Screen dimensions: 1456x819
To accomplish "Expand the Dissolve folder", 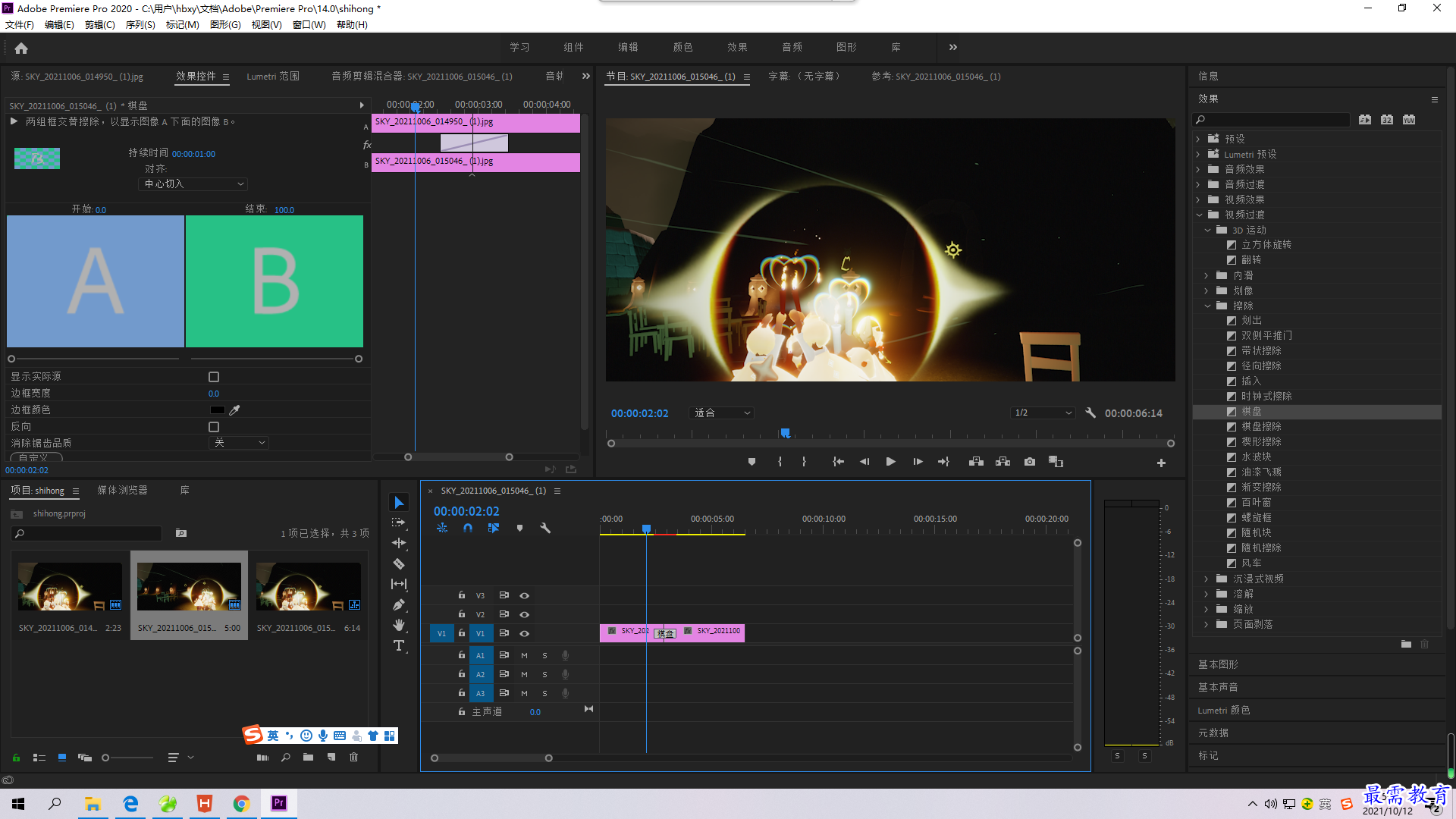I will pos(1207,595).
